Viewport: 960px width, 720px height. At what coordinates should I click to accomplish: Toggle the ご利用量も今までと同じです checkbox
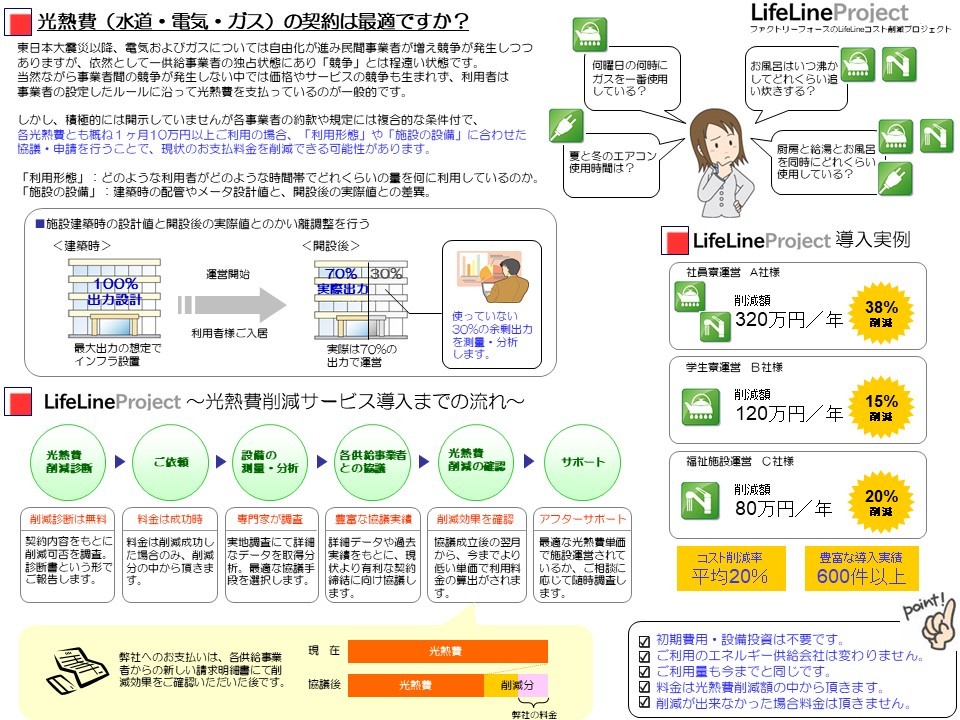pyautogui.click(x=644, y=672)
